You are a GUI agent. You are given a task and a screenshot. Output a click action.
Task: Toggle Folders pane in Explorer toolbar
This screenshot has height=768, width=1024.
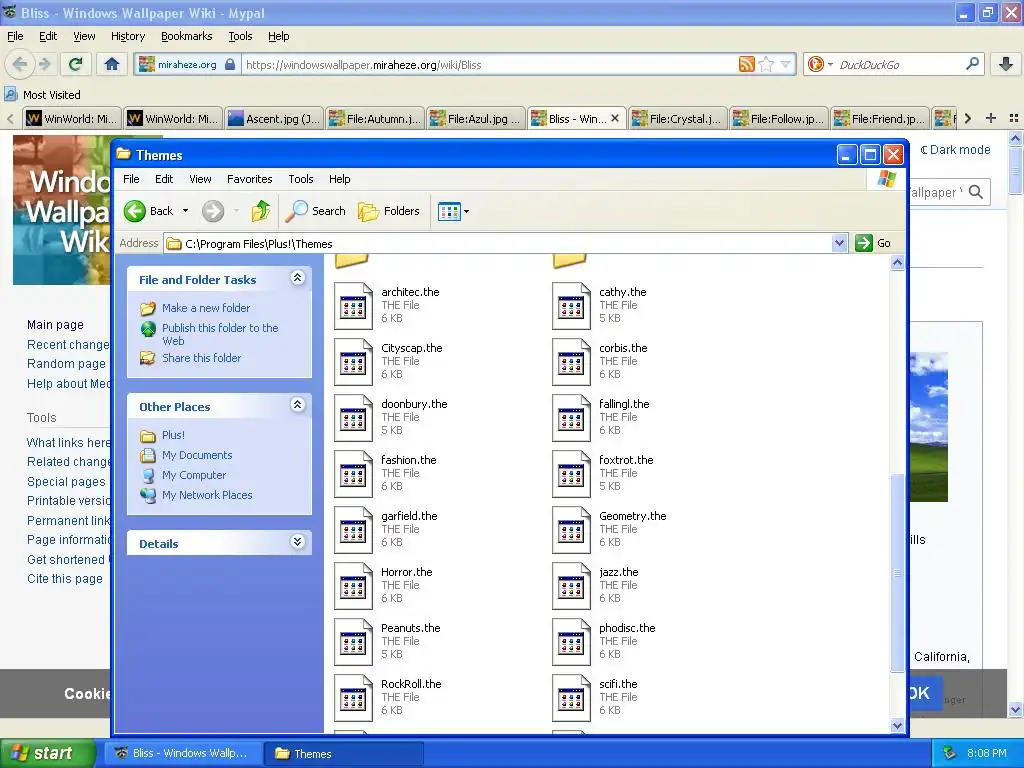389,211
